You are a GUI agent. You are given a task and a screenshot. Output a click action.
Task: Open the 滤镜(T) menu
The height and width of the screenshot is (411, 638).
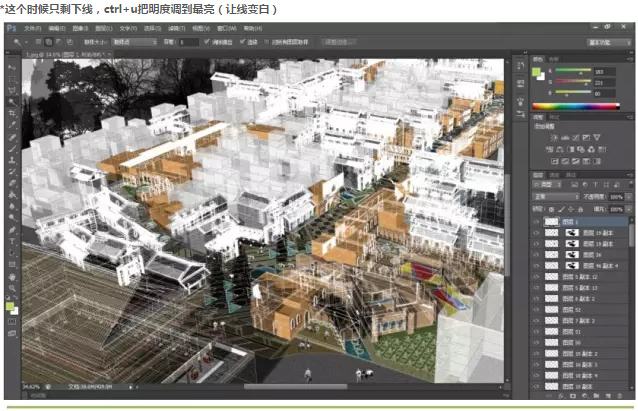[x=176, y=28]
